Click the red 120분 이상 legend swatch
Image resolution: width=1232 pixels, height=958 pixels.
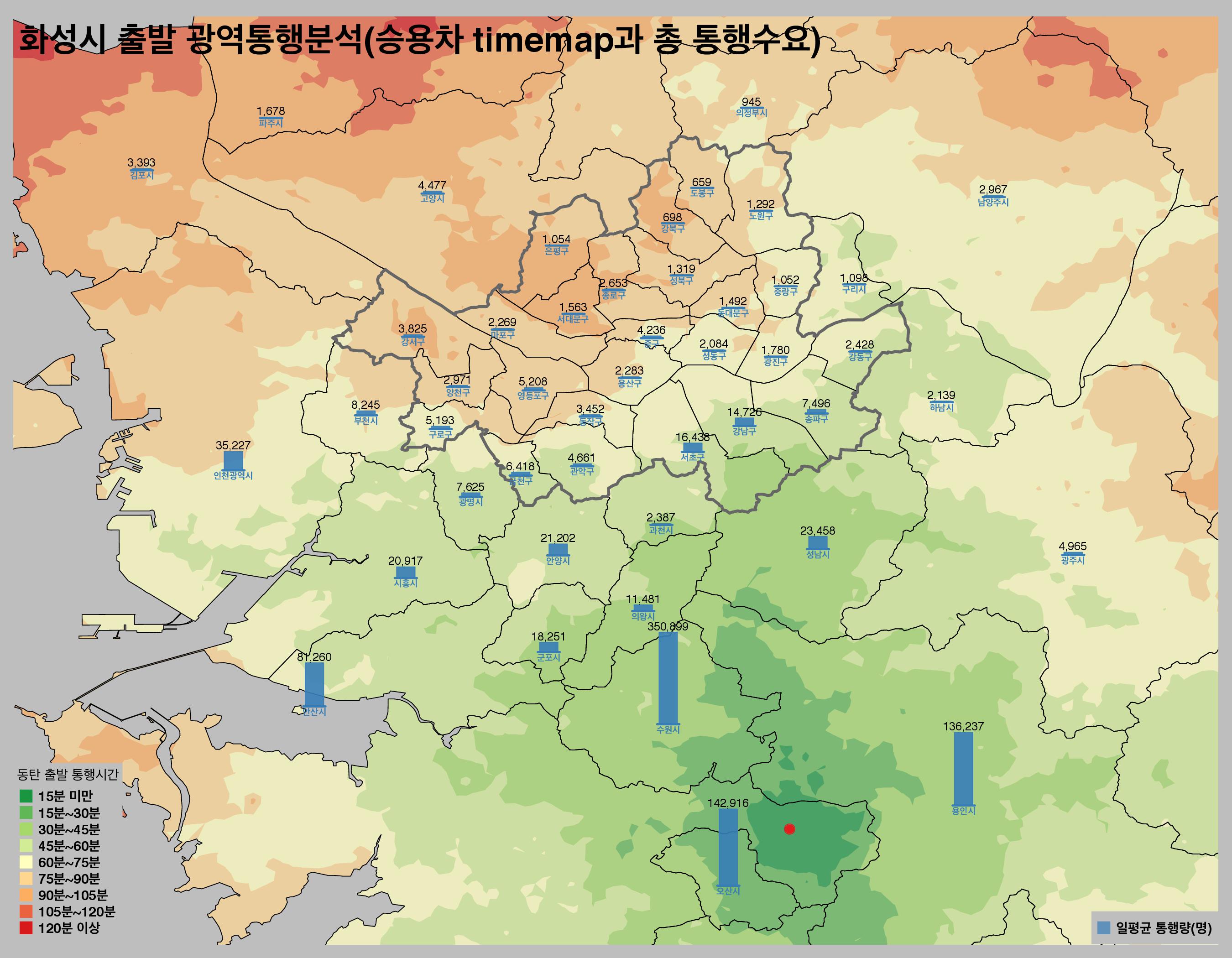click(x=26, y=928)
